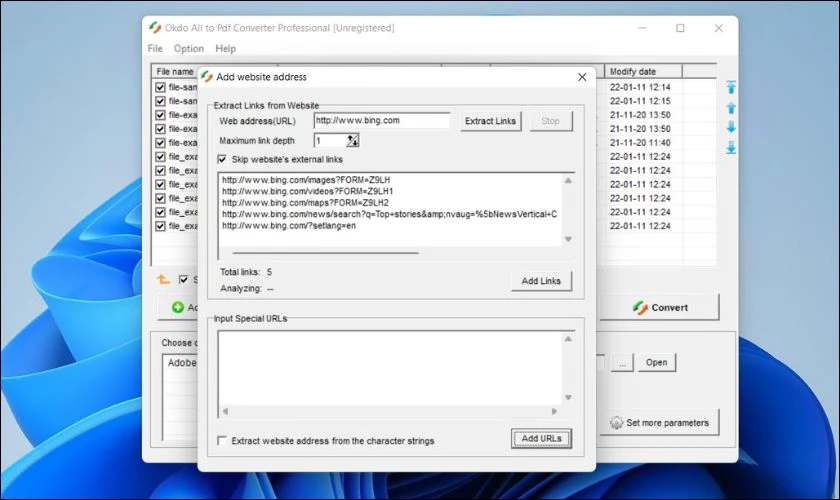This screenshot has height=500, width=840.
Task: Open Set more parameters
Action: [659, 423]
